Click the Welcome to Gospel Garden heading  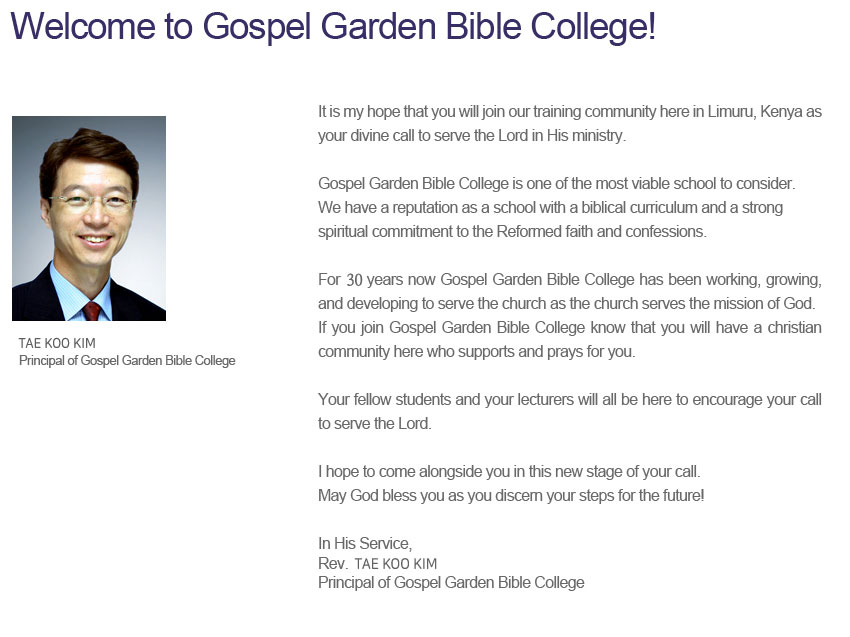333,26
